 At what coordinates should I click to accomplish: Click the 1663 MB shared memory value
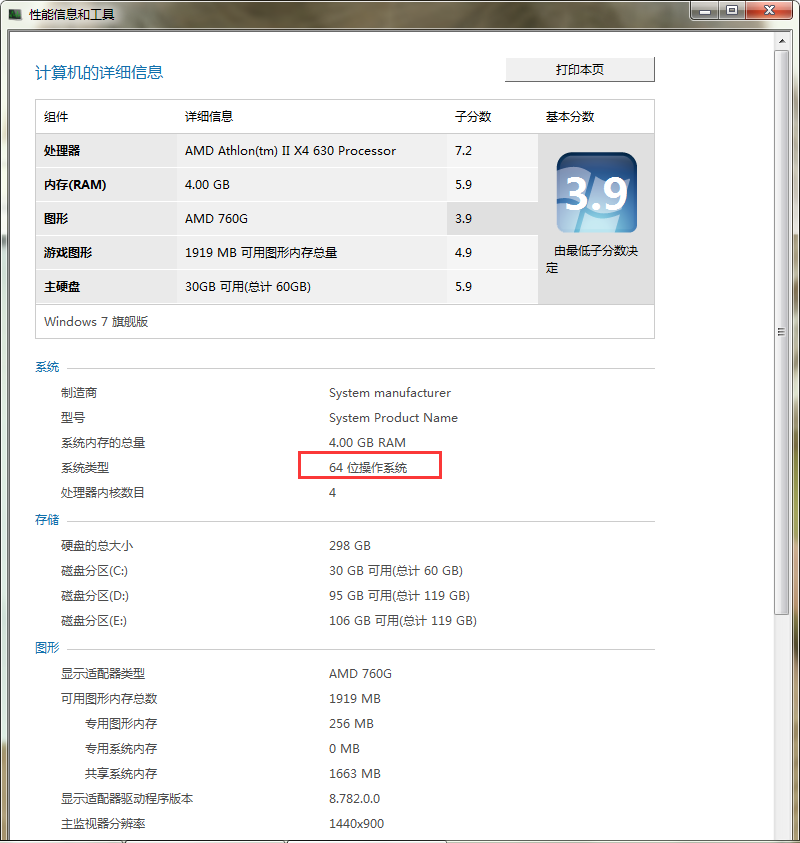pyautogui.click(x=355, y=773)
